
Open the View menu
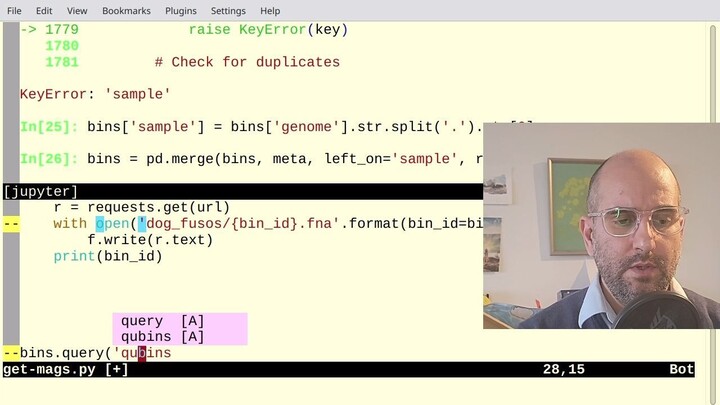coord(77,10)
